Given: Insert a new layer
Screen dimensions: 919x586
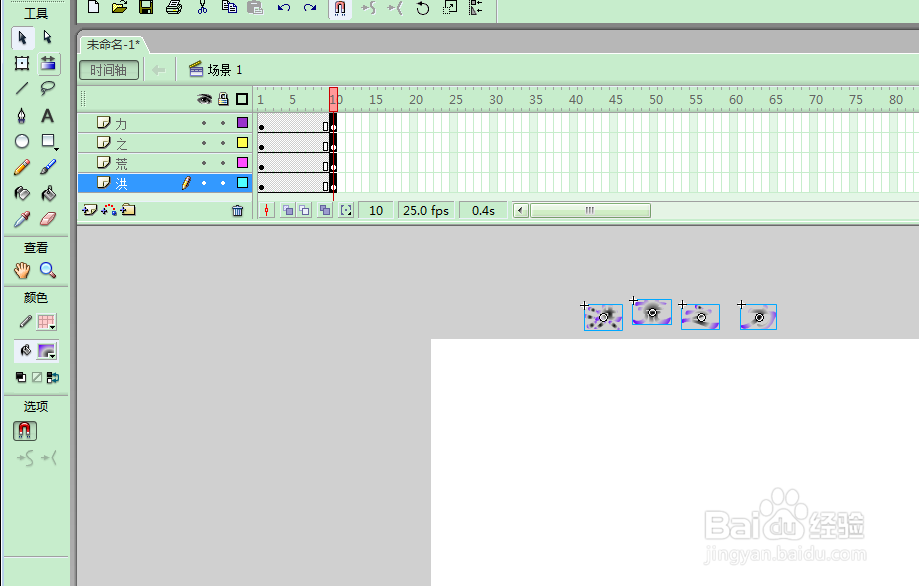Looking at the screenshot, I should point(89,210).
